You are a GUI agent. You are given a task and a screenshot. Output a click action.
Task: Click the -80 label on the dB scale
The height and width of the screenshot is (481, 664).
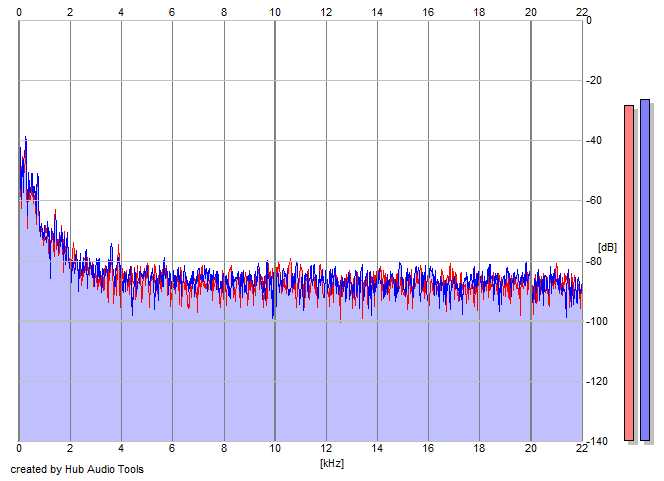tap(594, 261)
